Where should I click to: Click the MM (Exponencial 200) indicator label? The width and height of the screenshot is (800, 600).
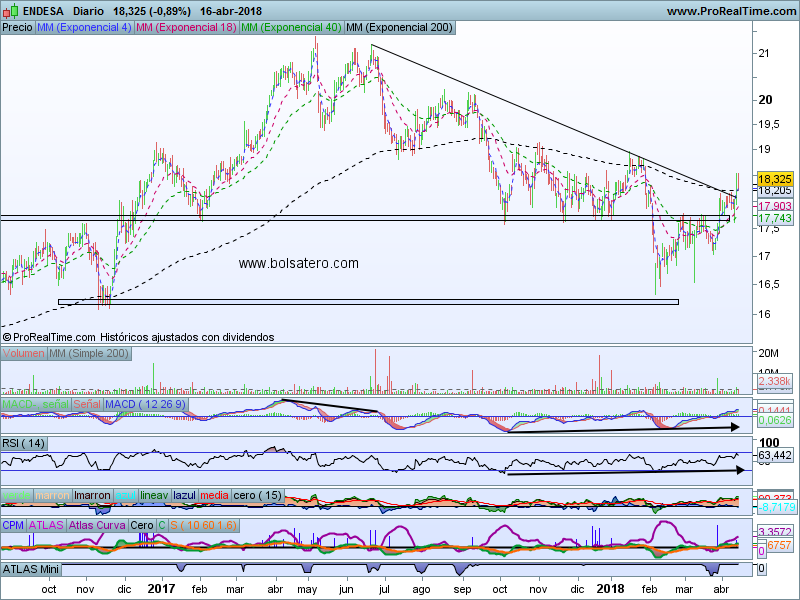point(397,28)
